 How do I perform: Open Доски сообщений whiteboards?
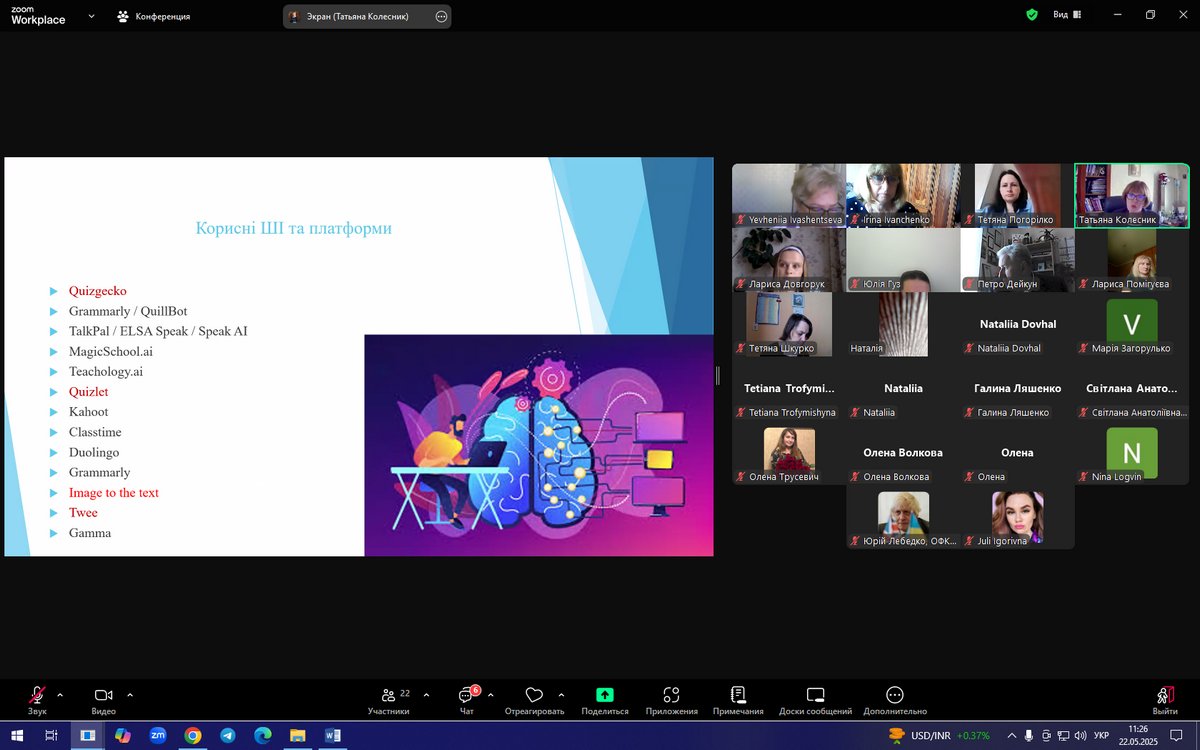pos(815,700)
